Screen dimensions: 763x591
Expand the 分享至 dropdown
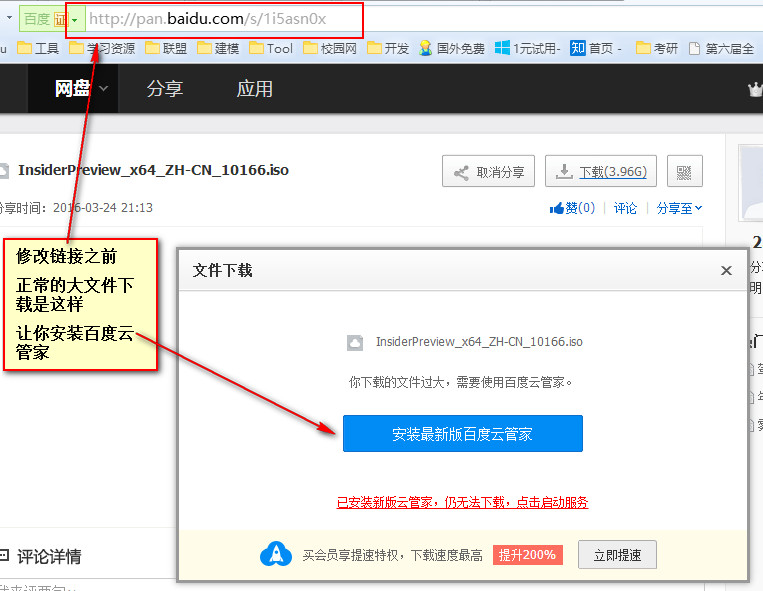tap(679, 208)
